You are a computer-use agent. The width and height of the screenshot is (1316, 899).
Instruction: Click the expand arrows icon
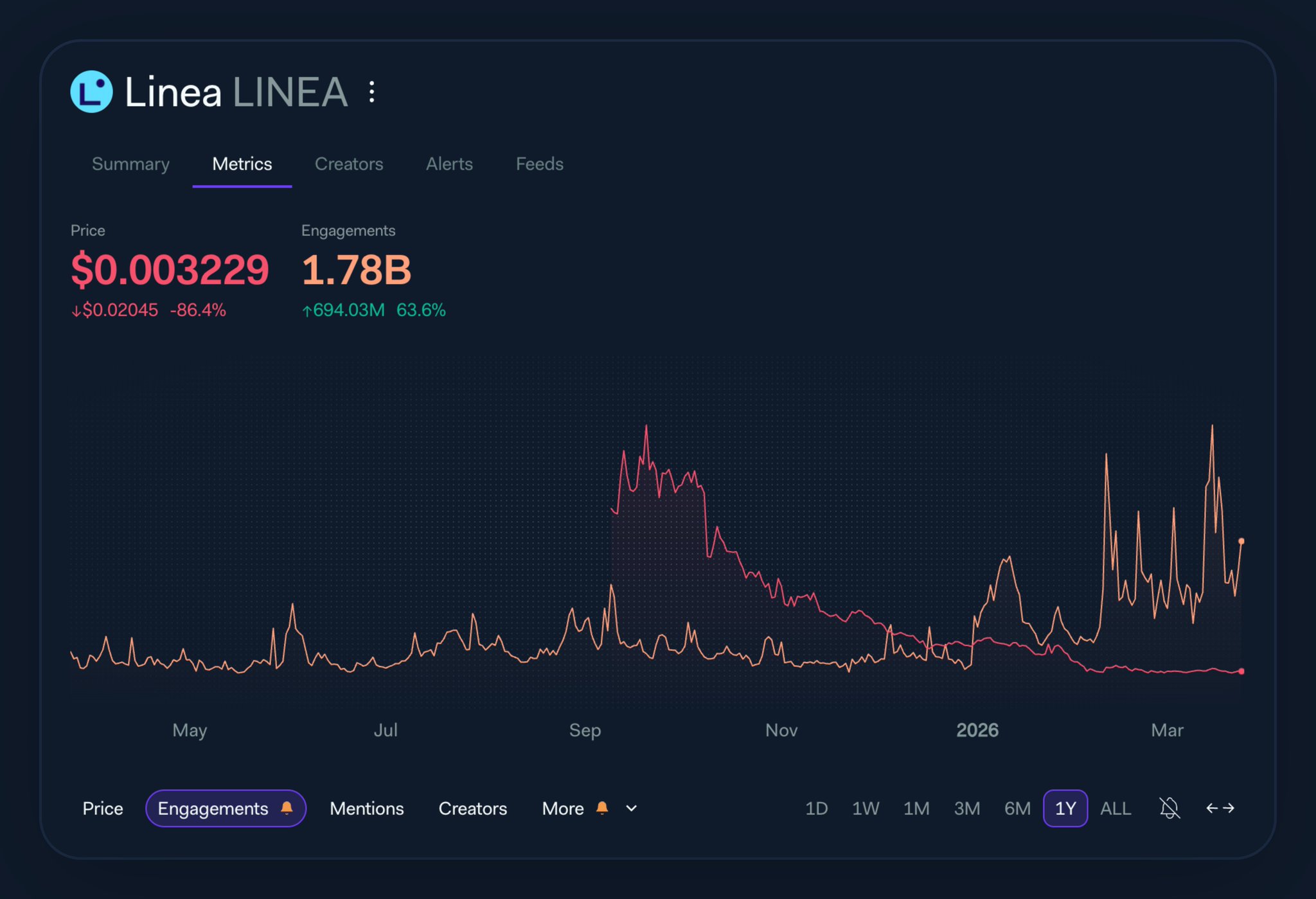pyautogui.click(x=1220, y=808)
